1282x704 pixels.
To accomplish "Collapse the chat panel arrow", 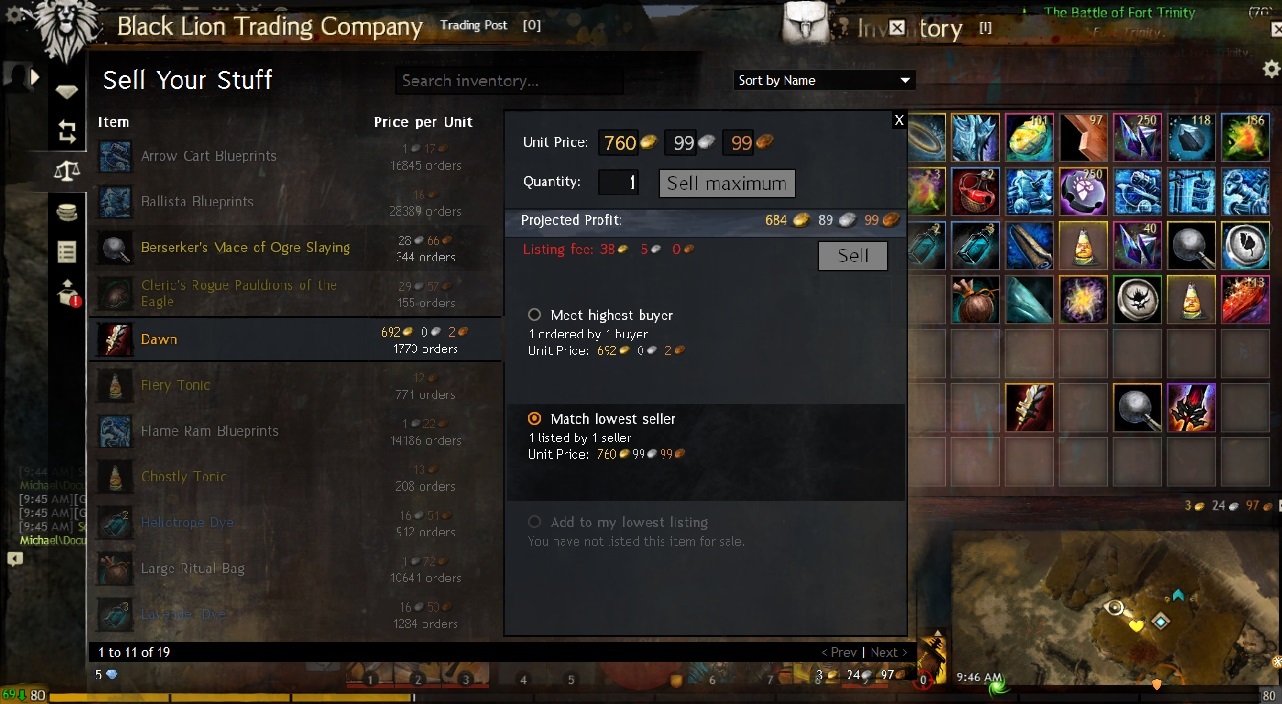I will (14, 559).
